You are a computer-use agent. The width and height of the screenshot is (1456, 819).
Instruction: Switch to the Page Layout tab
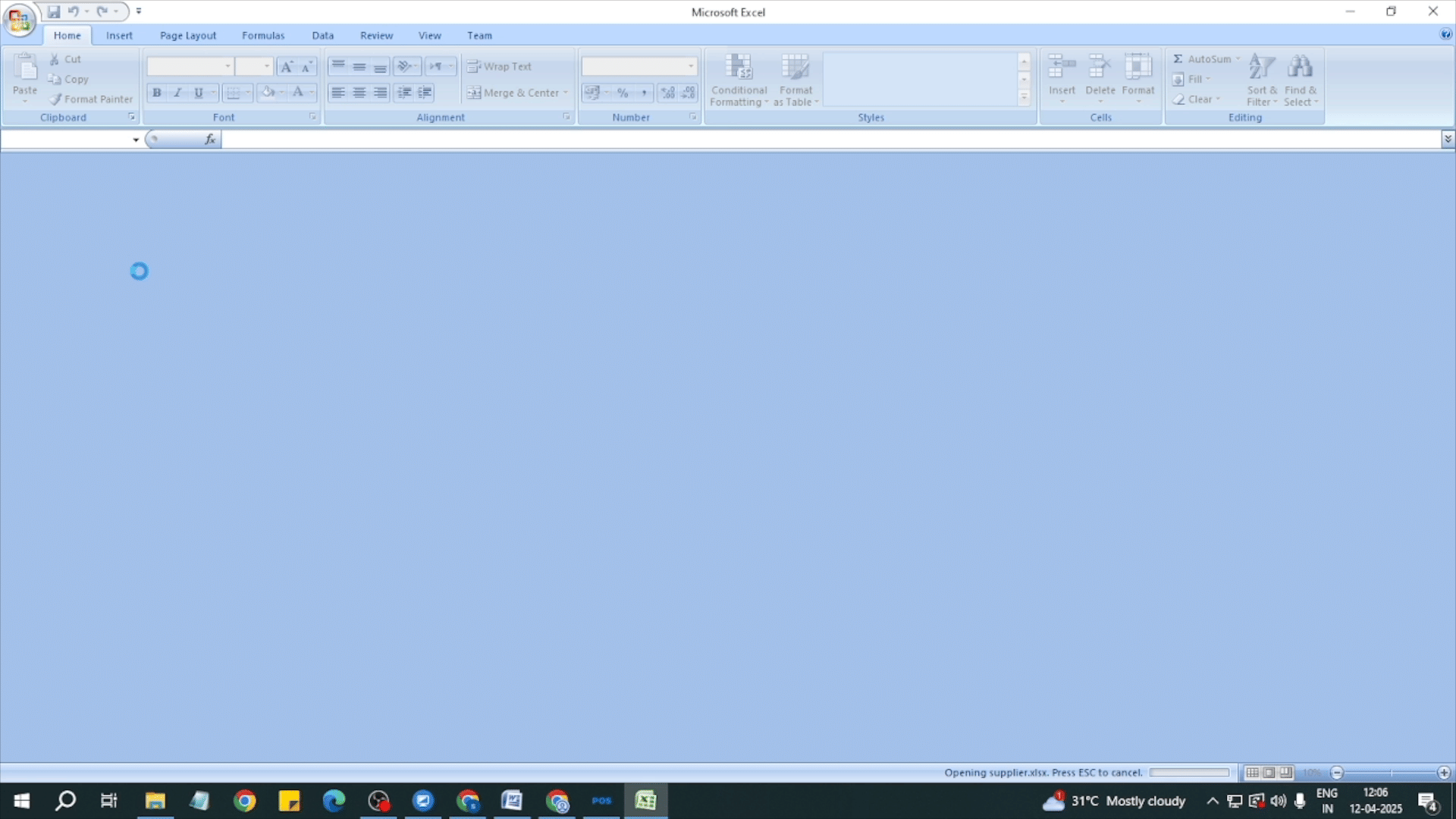pos(188,36)
